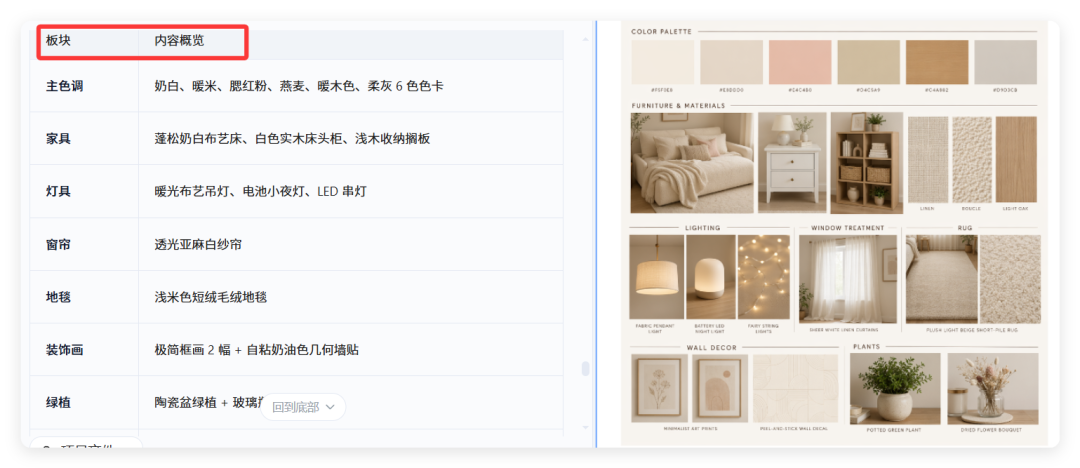Select the text 暖光布艺吊灯、电池小夜灯、LED 串灯
This screenshot has height=468, width=1080.
pos(260,191)
